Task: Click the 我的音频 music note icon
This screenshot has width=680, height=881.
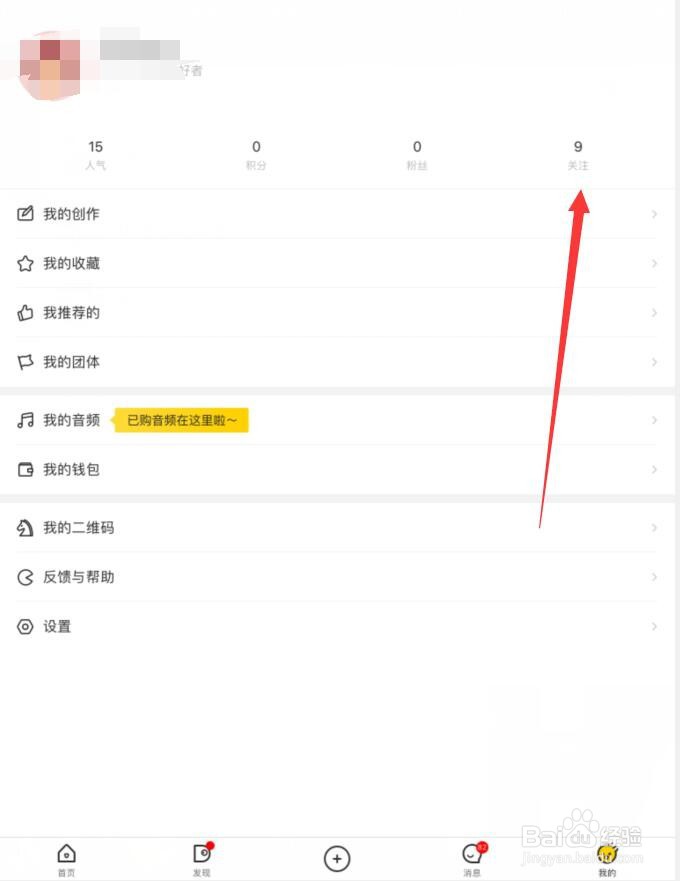Action: [x=26, y=421]
